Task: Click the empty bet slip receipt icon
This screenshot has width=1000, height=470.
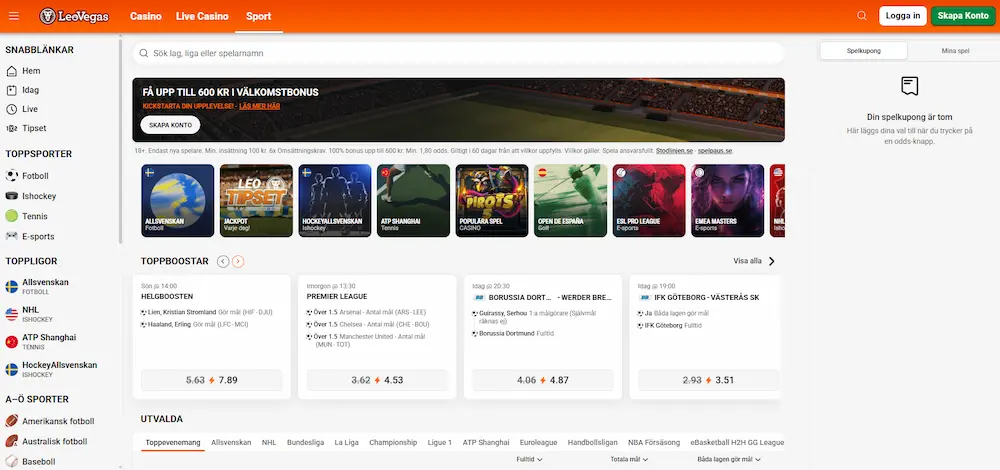Action: (x=909, y=86)
